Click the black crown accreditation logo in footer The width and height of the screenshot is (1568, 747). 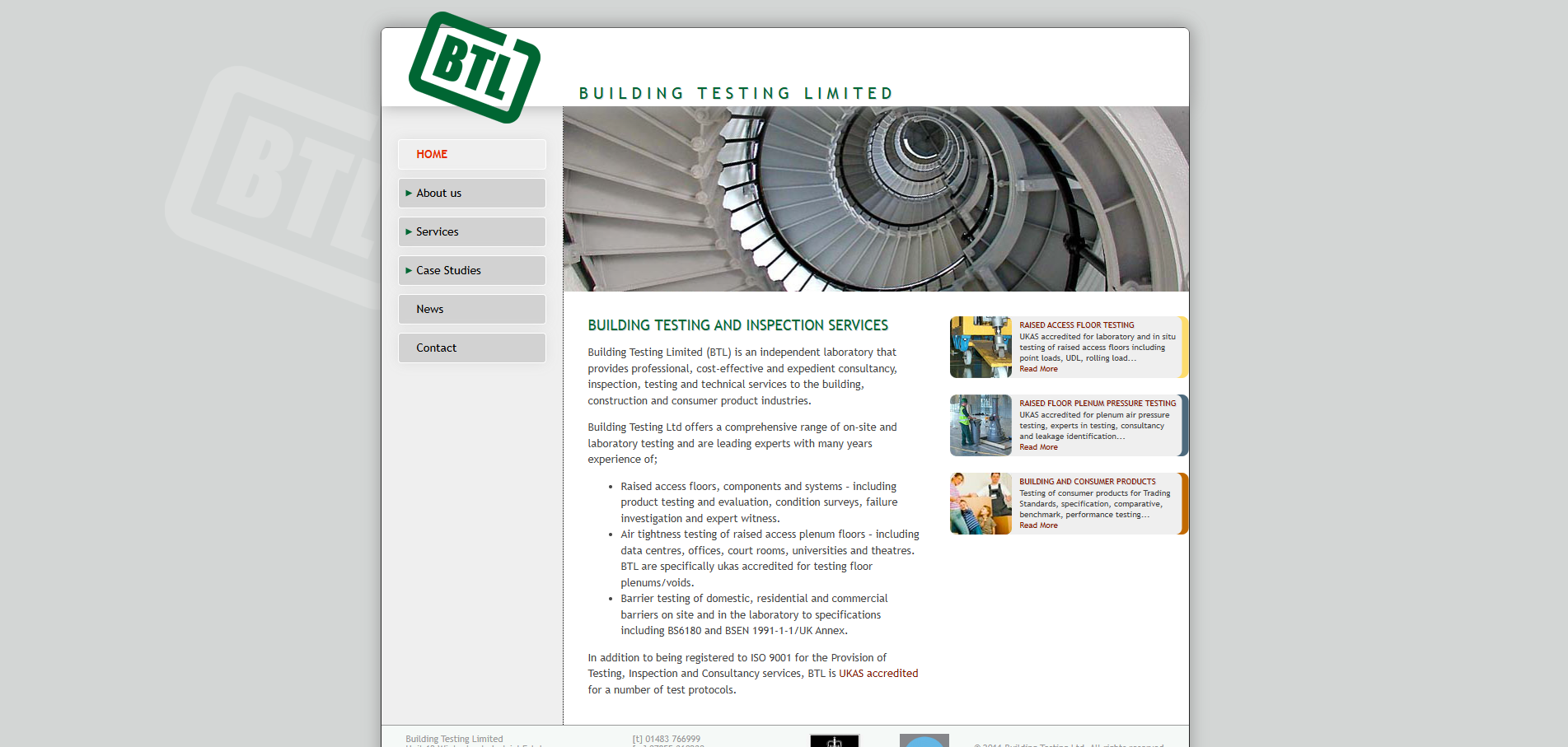tap(834, 740)
